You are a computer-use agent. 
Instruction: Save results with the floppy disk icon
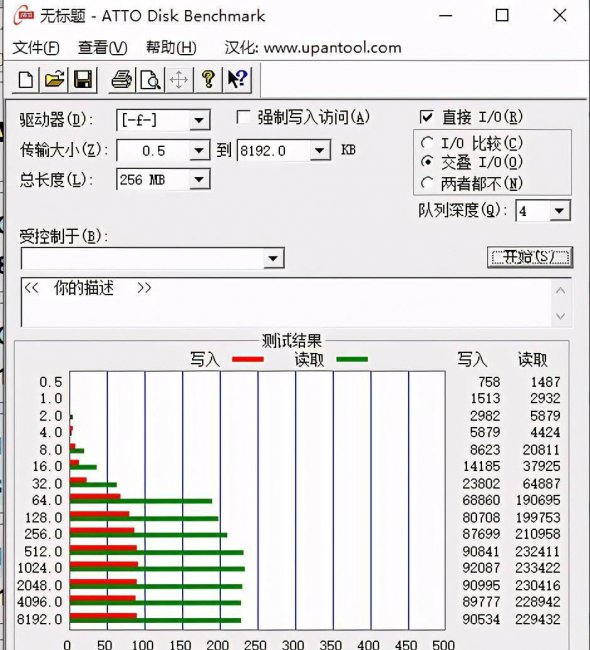83,79
